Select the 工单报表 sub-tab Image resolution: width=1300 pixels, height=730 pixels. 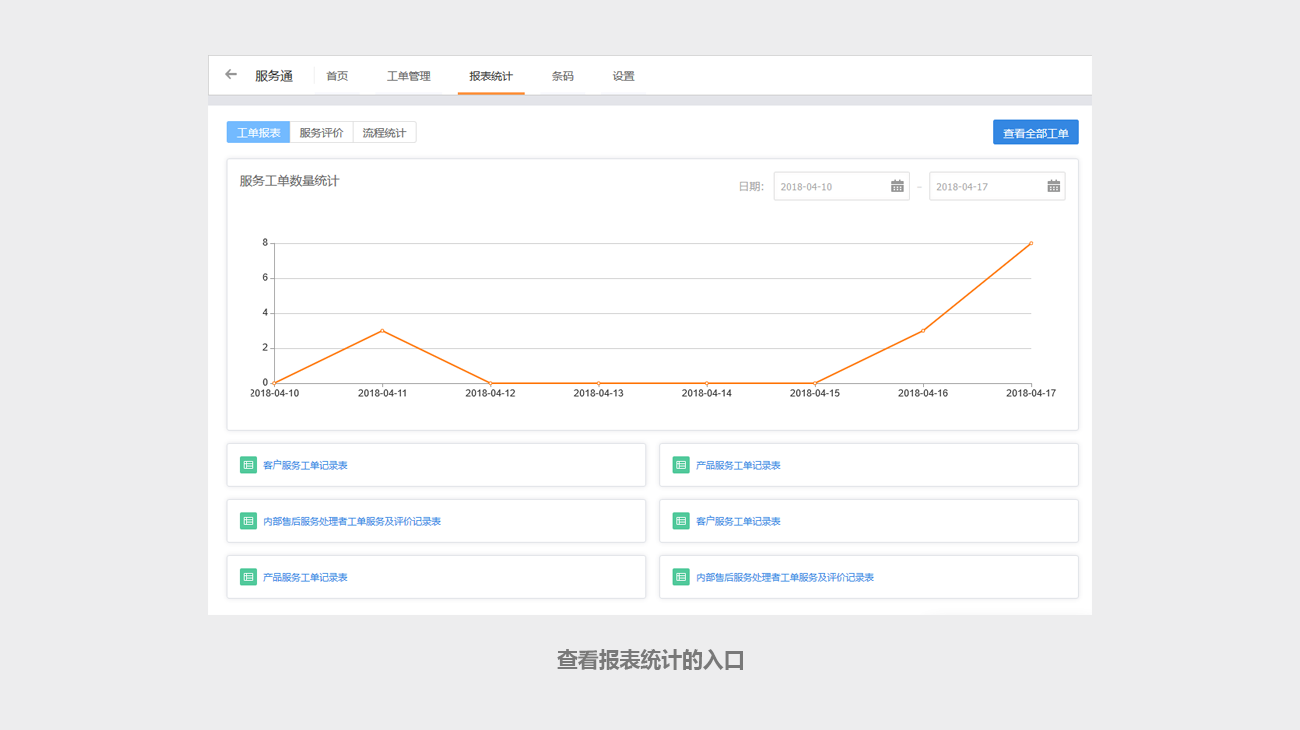point(258,133)
